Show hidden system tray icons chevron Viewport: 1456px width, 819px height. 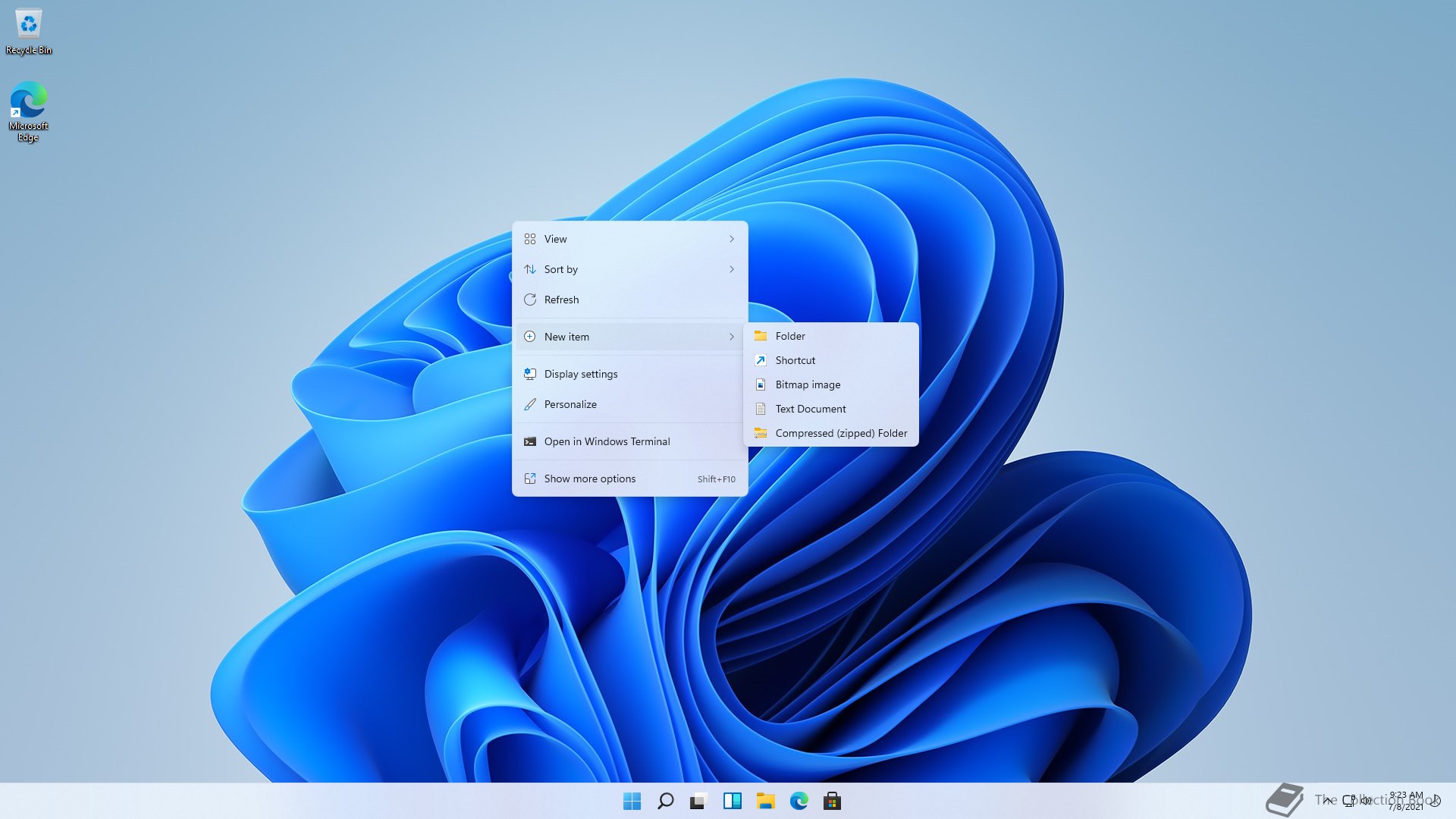(1328, 800)
